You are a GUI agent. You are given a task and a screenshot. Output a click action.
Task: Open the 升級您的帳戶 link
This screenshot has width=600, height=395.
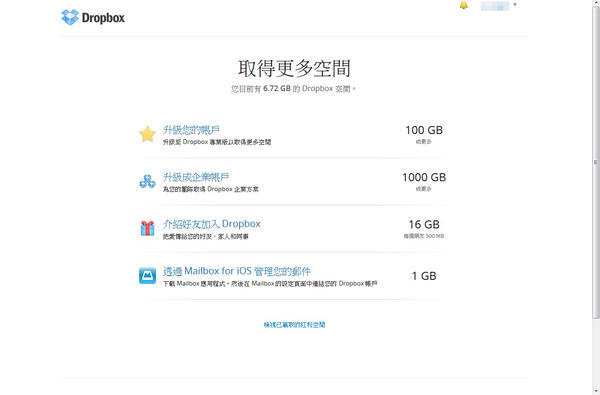coord(191,130)
